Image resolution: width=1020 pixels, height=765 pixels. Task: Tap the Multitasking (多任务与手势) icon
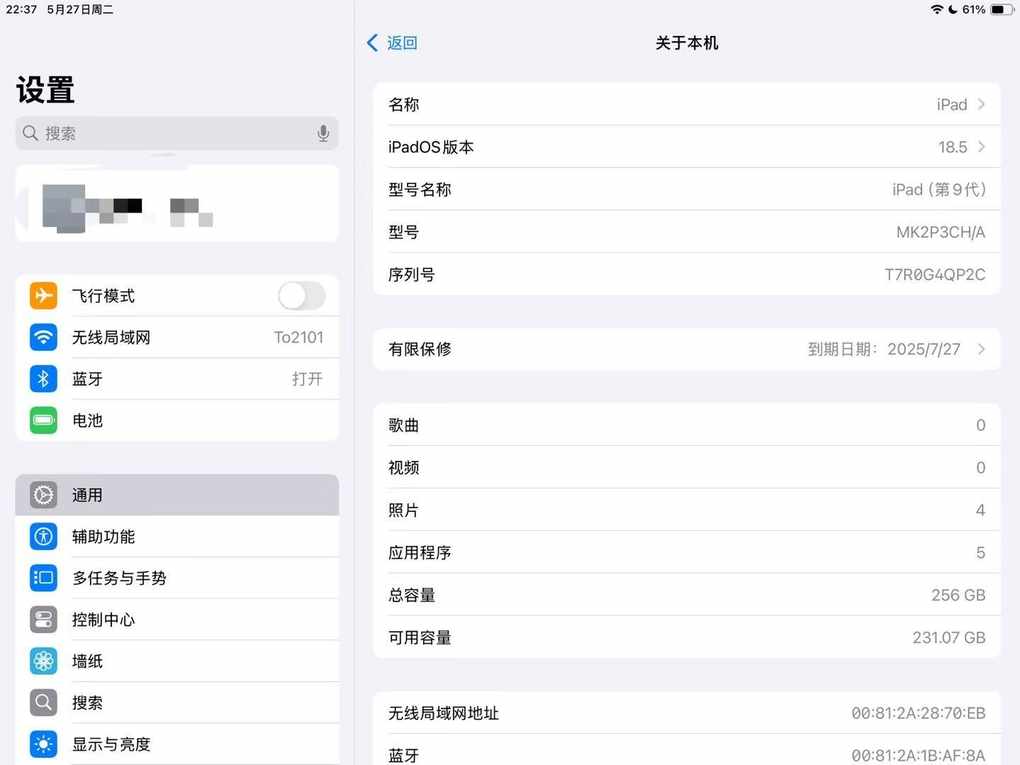click(x=44, y=578)
